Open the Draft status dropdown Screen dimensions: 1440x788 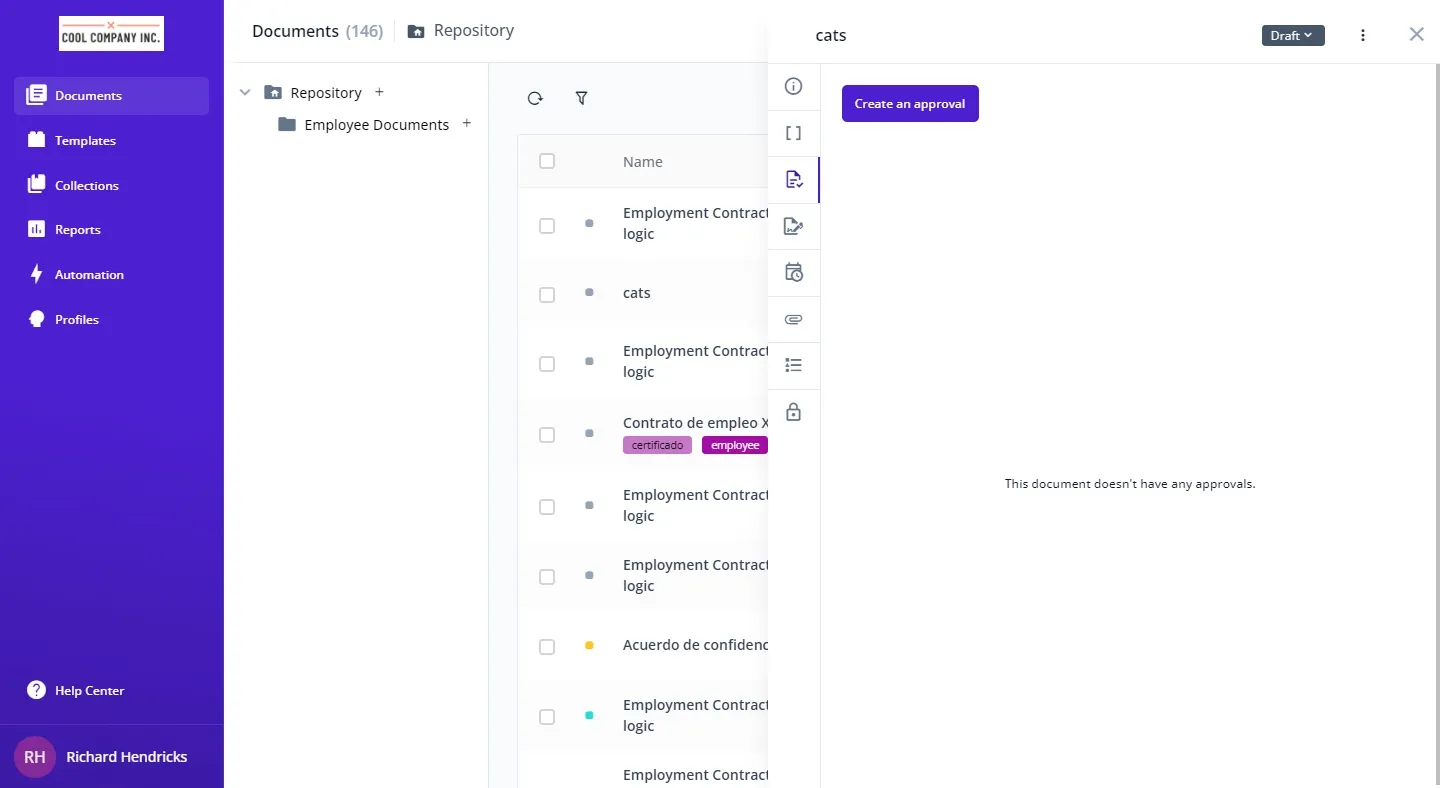(x=1292, y=36)
